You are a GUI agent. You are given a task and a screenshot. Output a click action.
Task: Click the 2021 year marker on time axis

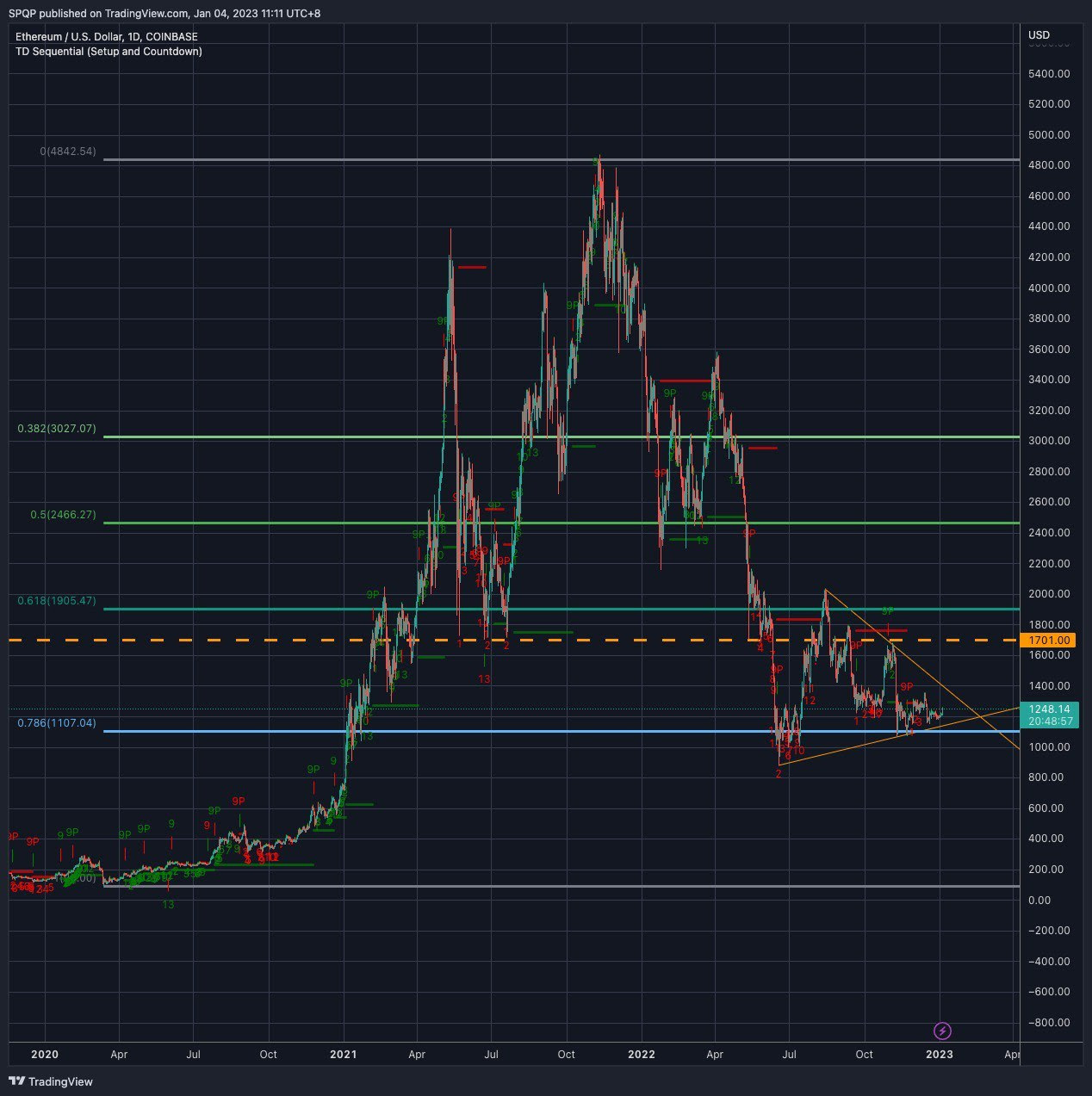[343, 1055]
